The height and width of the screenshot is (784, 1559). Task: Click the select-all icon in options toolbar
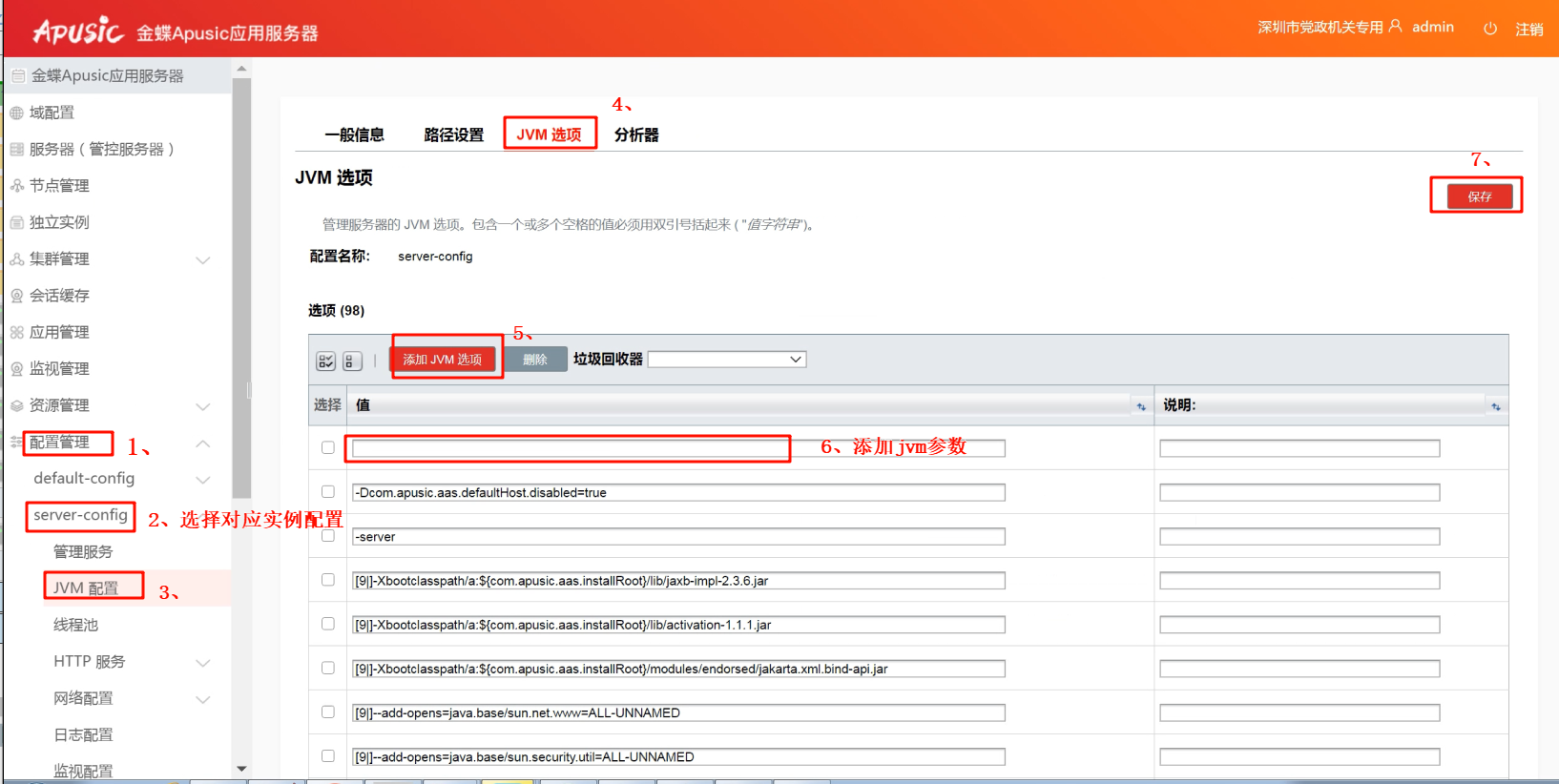326,361
